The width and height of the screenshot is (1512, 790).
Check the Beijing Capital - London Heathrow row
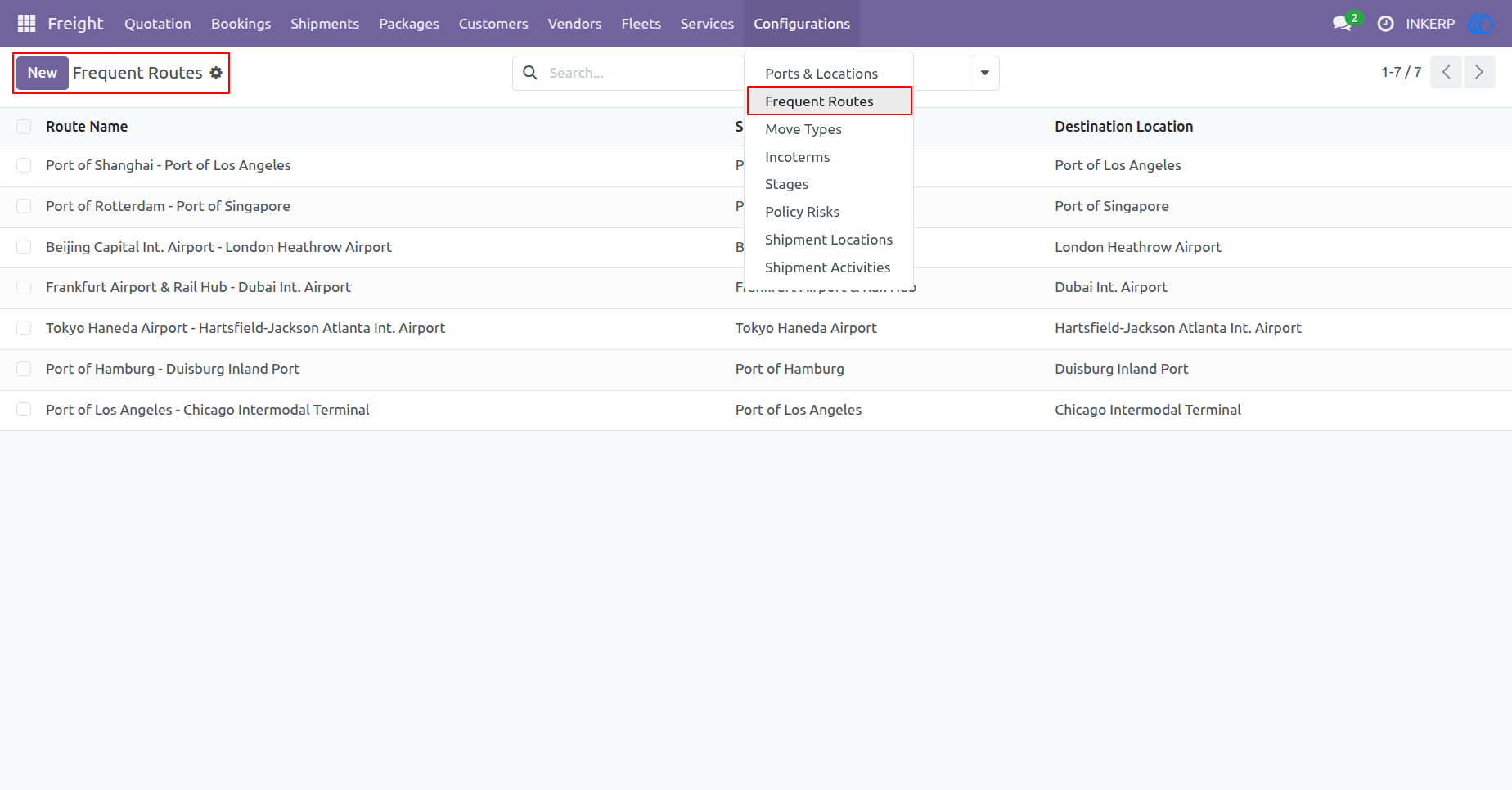[x=24, y=247]
